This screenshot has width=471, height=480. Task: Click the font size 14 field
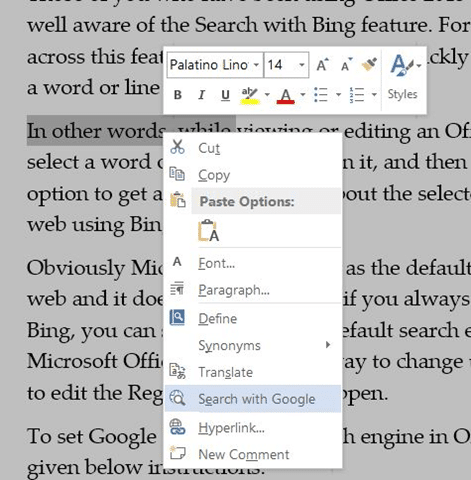pos(280,65)
